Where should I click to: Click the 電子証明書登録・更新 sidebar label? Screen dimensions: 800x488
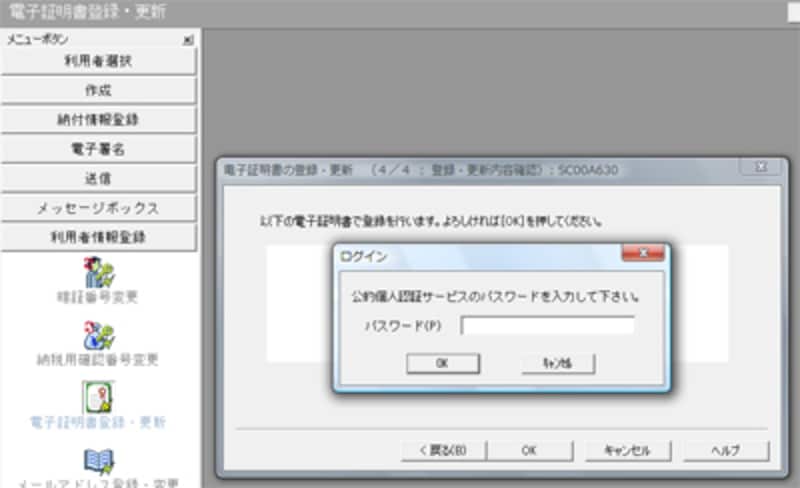click(98, 423)
